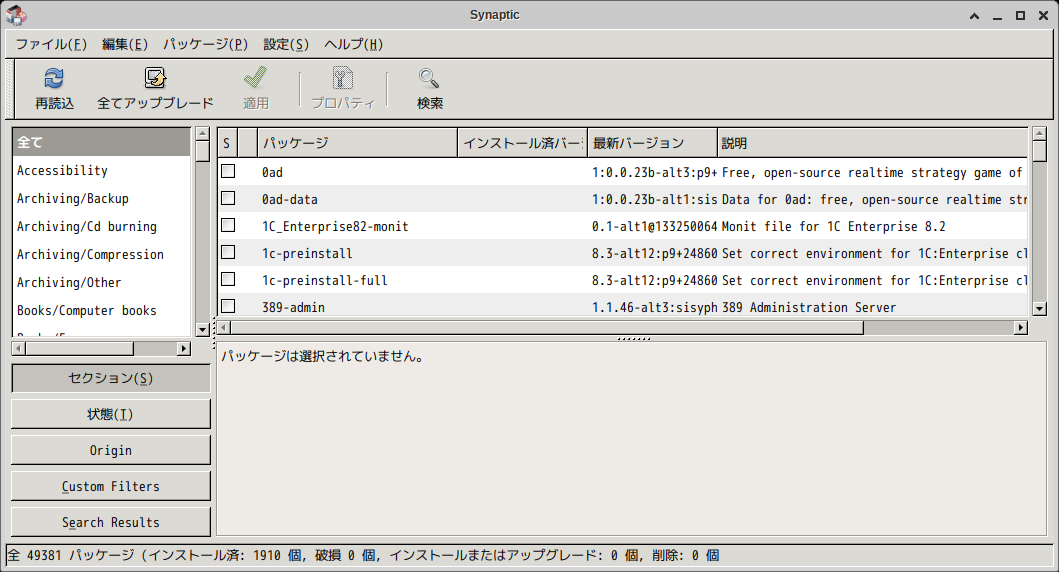Click the Synaptic app icon in title bar
Image resolution: width=1059 pixels, height=572 pixels.
[x=16, y=15]
